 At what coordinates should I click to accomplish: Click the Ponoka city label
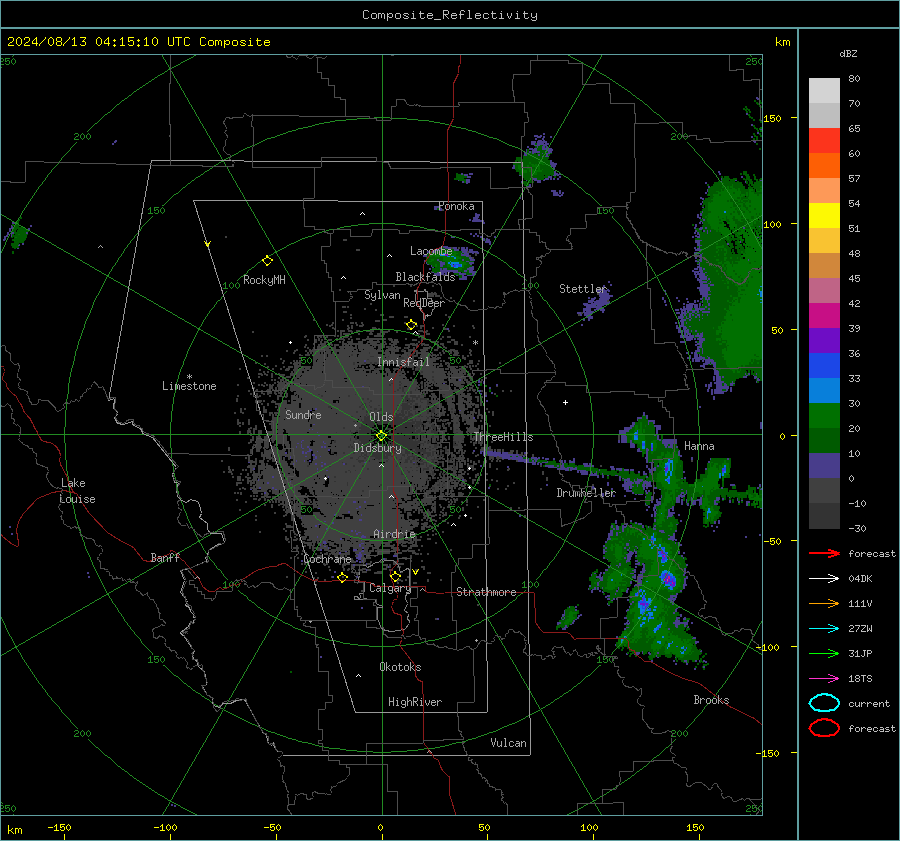456,207
